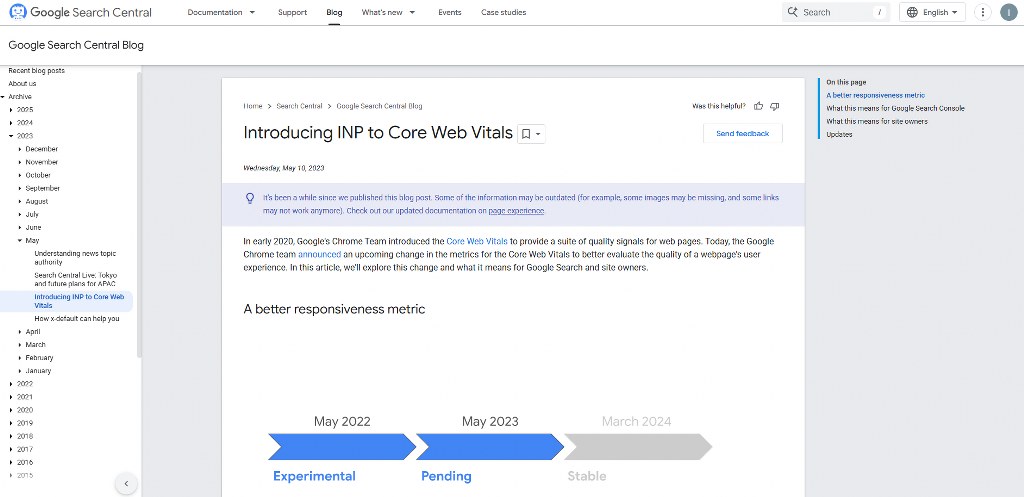Expand January in the 2023 archive

pos(20,371)
